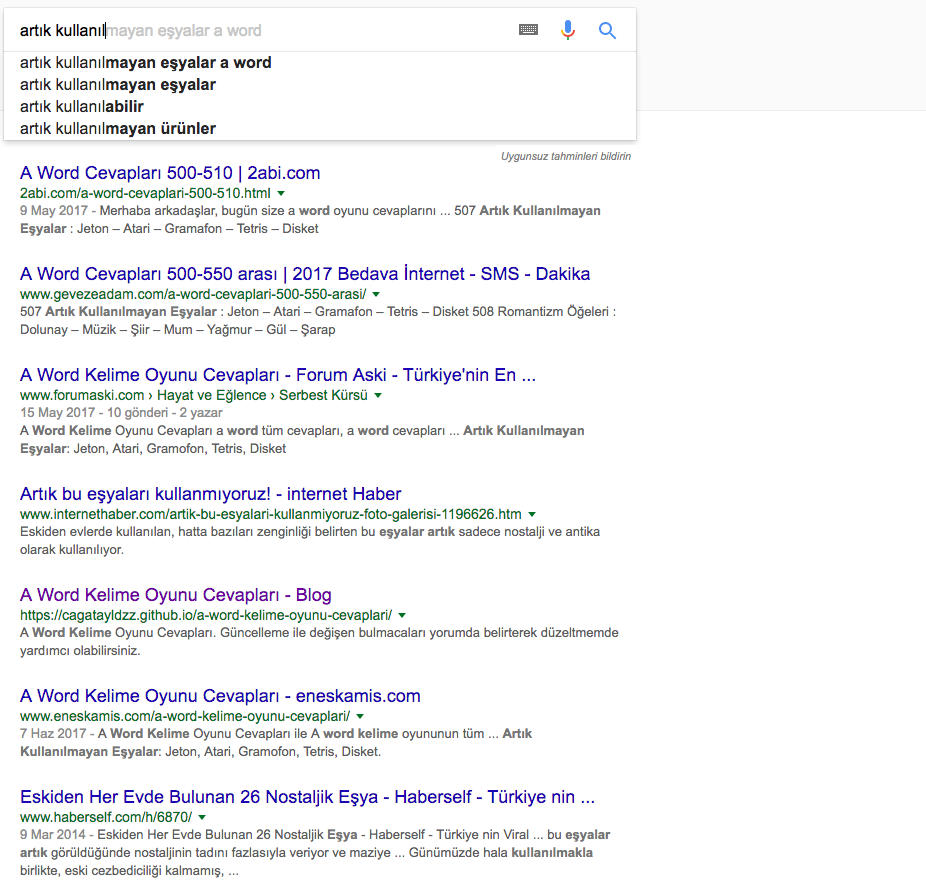Viewport: 926px width, 886px height.
Task: Expand the arrow next to gevezeadam.com URL
Action: tap(376, 294)
